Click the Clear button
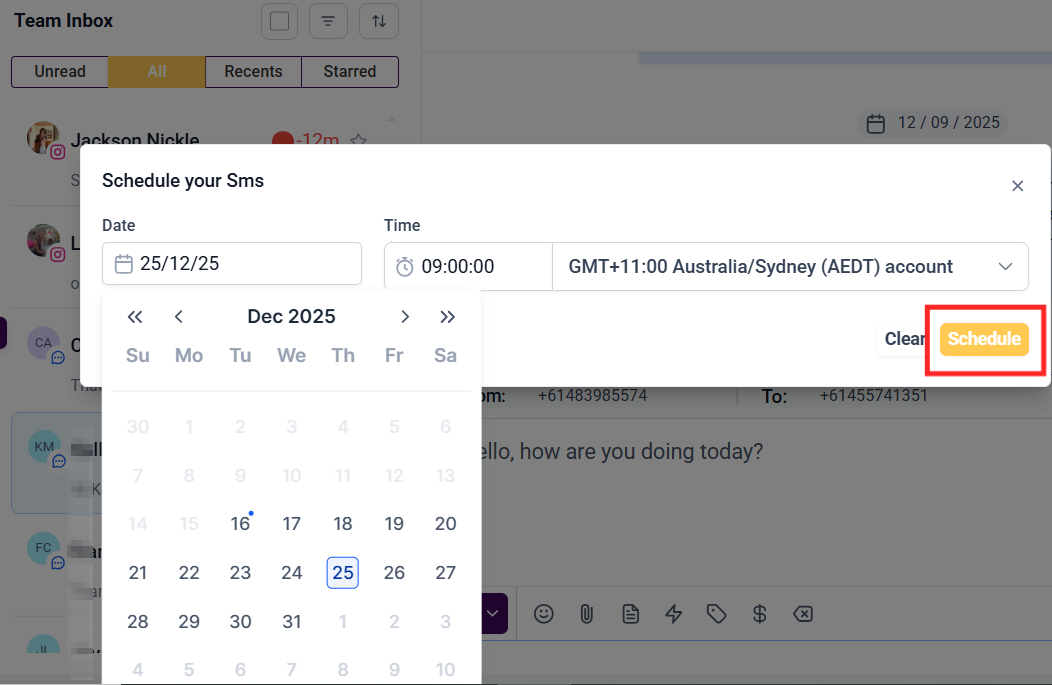Image resolution: width=1052 pixels, height=685 pixels. click(x=904, y=339)
